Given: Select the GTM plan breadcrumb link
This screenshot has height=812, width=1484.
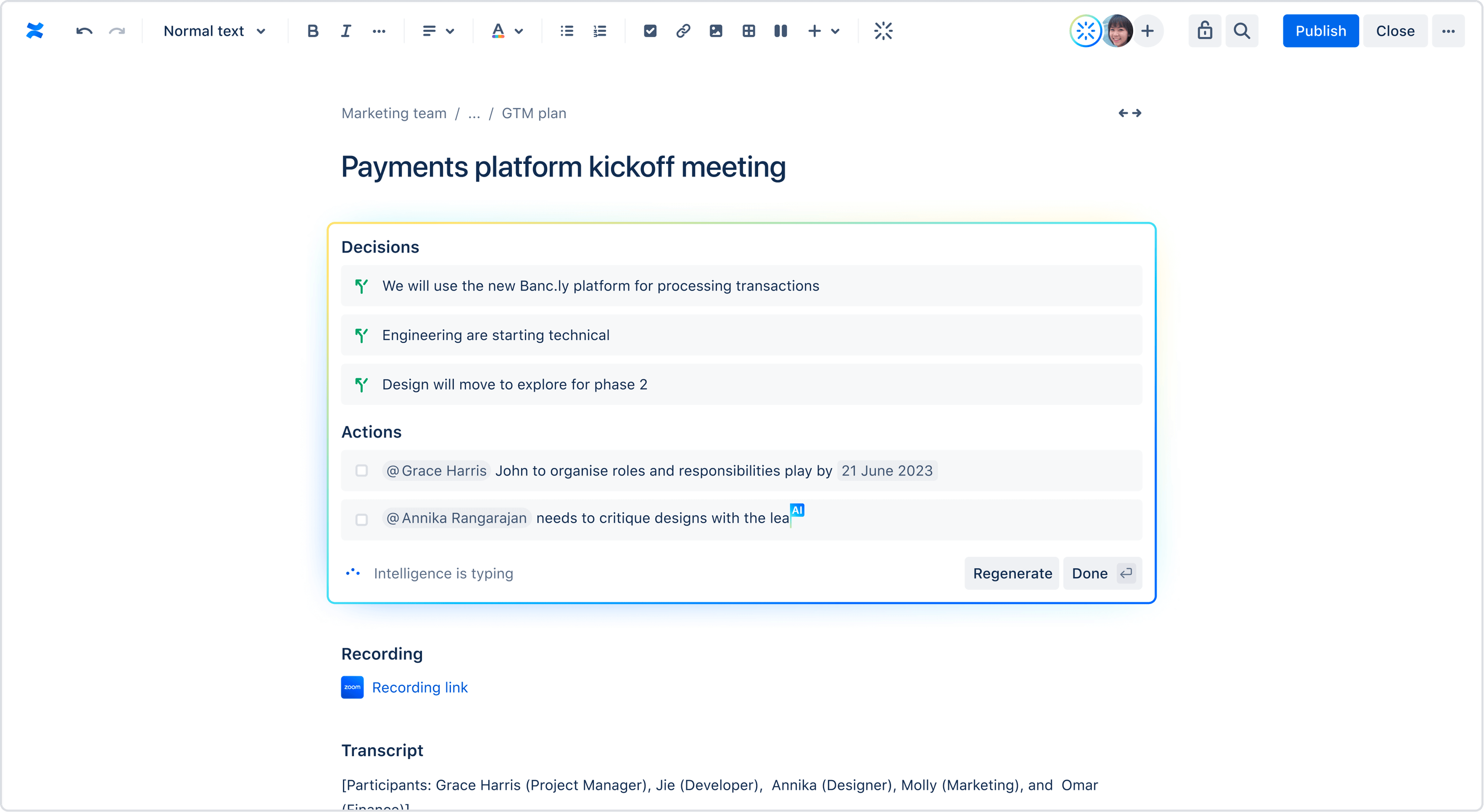Looking at the screenshot, I should (535, 113).
